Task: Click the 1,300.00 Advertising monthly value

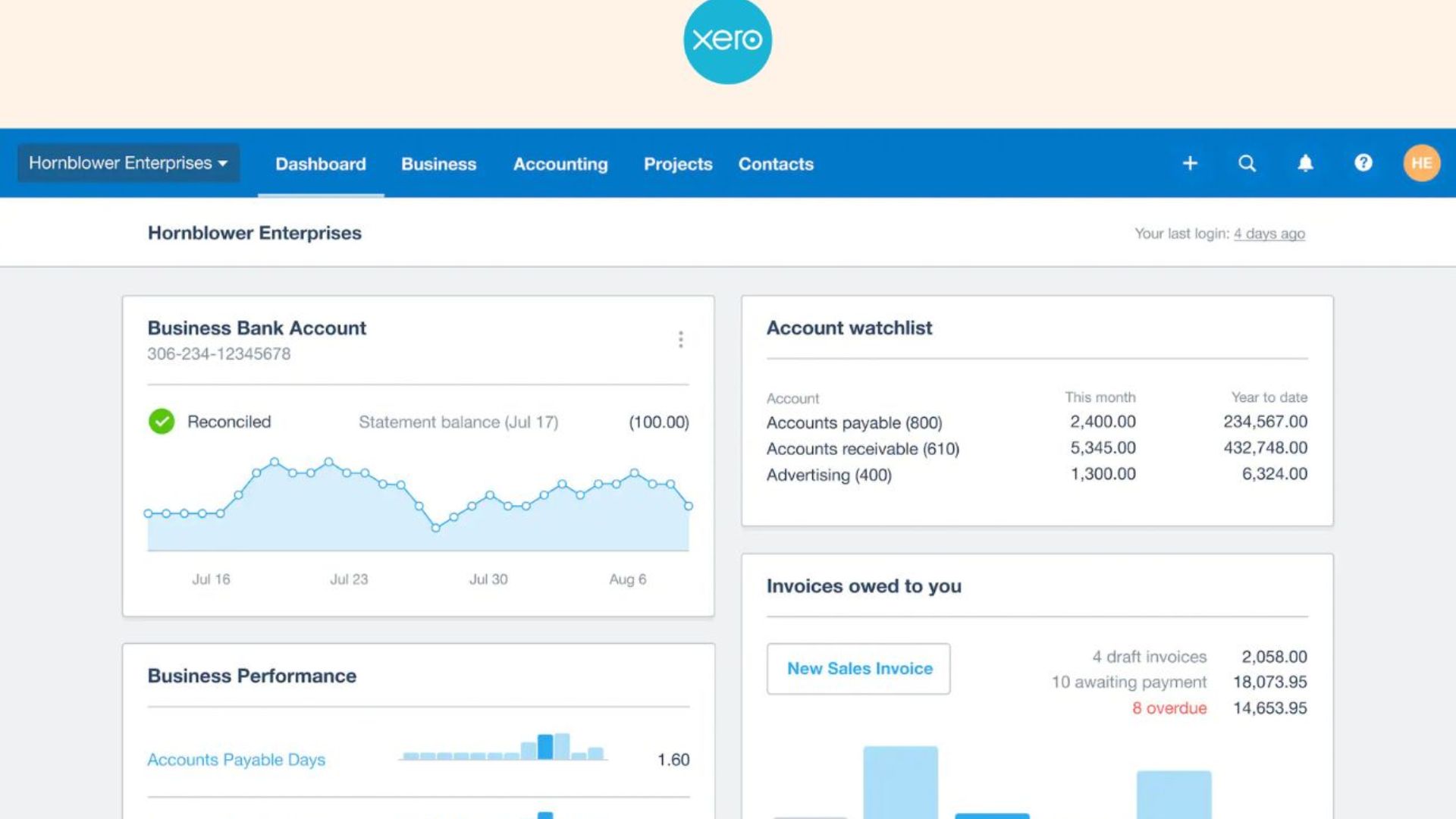Action: point(1103,474)
